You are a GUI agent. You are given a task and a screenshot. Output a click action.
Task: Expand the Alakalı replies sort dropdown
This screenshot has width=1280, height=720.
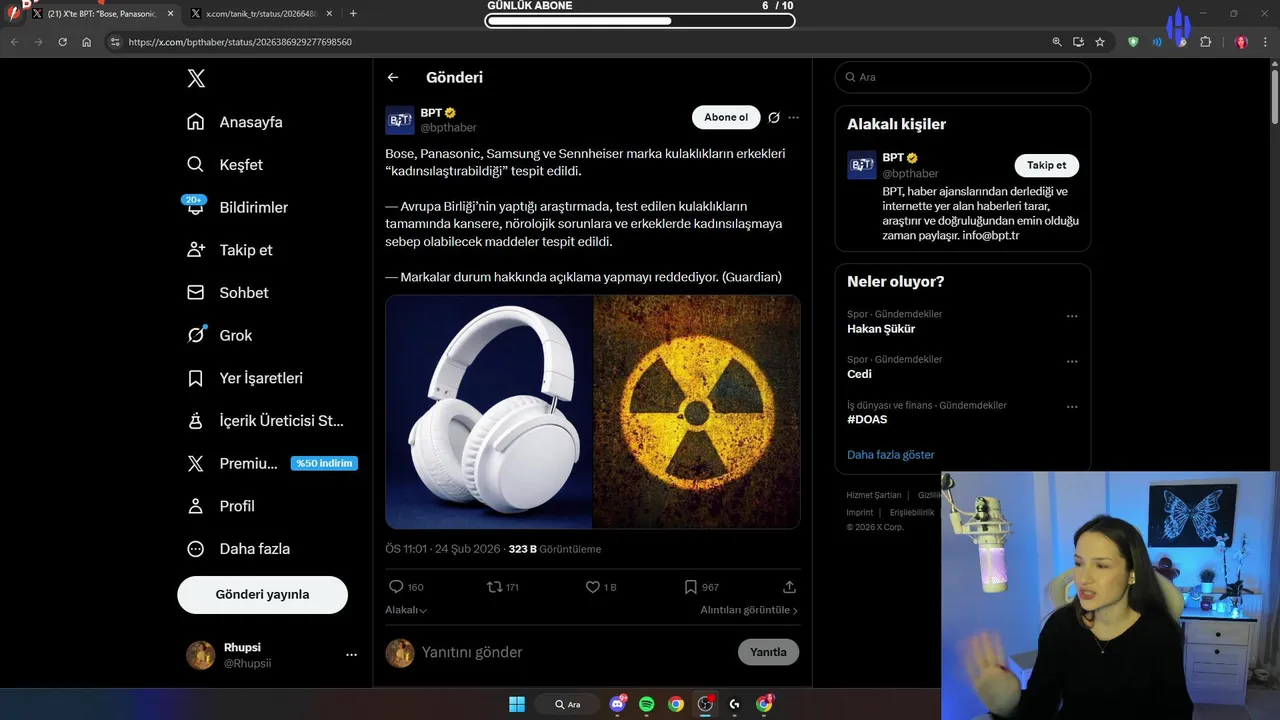(406, 610)
